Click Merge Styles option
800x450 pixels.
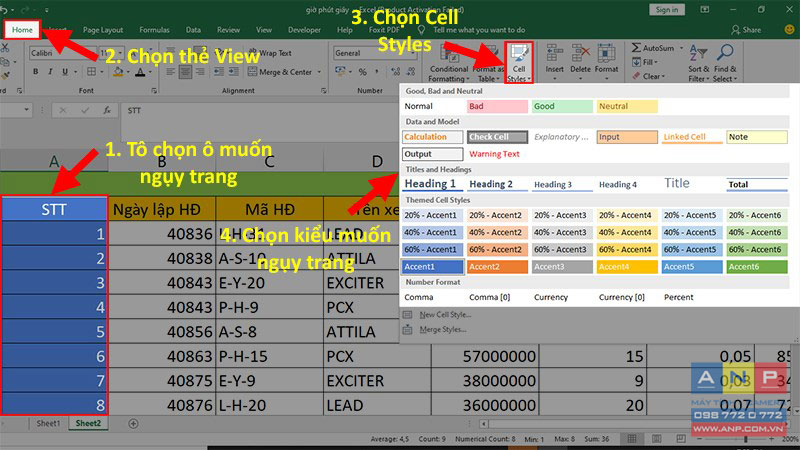(442, 330)
